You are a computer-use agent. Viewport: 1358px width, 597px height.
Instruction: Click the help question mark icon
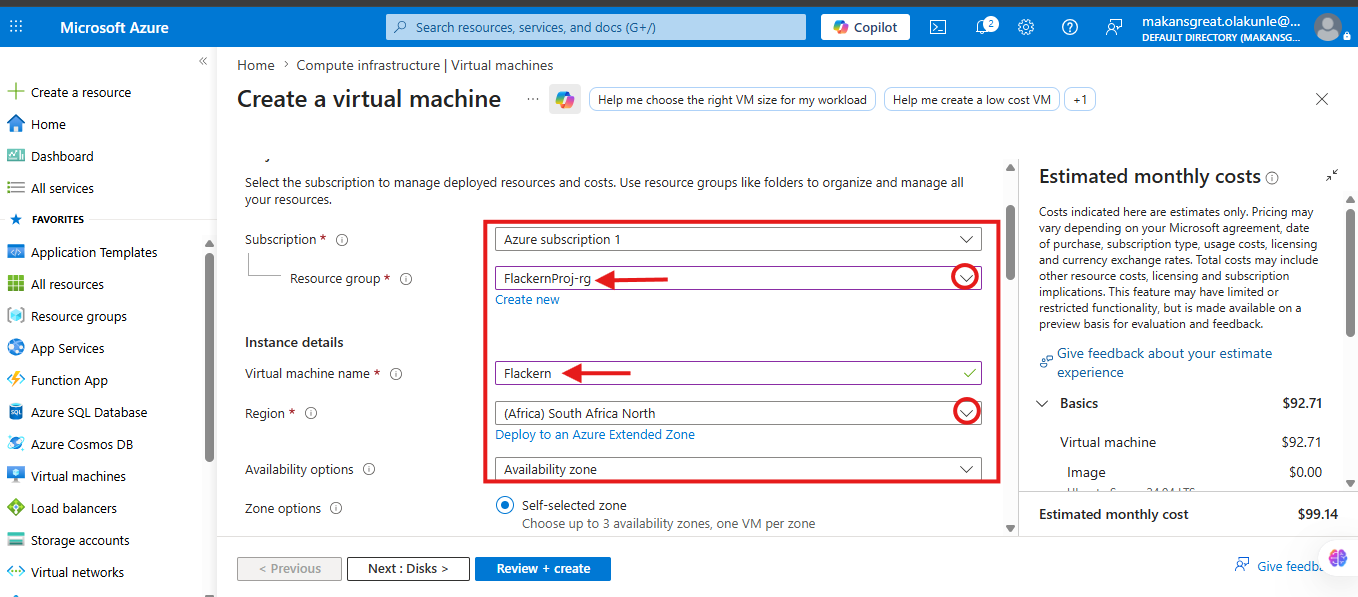(1070, 27)
